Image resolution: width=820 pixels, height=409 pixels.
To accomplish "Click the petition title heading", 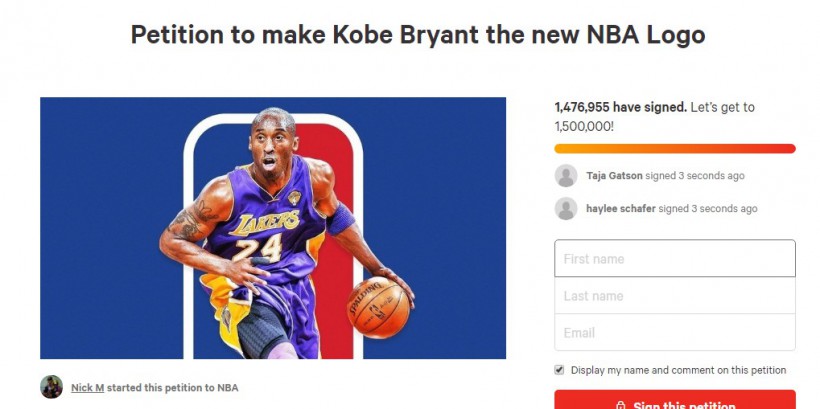I will pyautogui.click(x=418, y=35).
